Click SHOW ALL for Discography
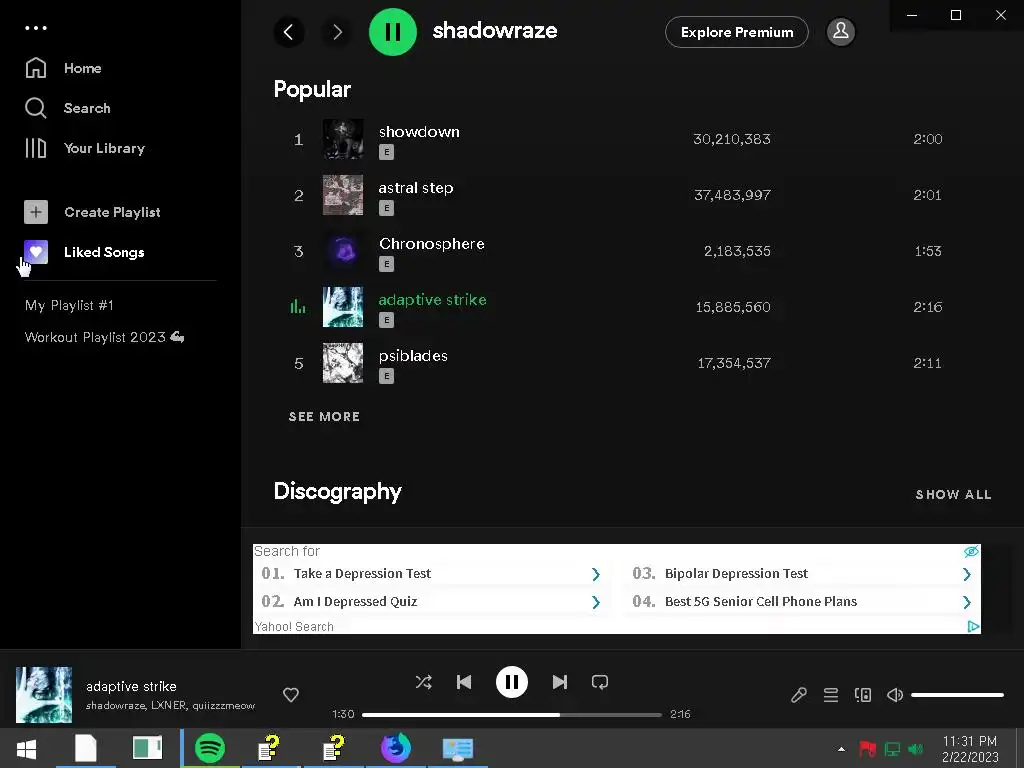Image resolution: width=1024 pixels, height=768 pixels. click(x=953, y=494)
